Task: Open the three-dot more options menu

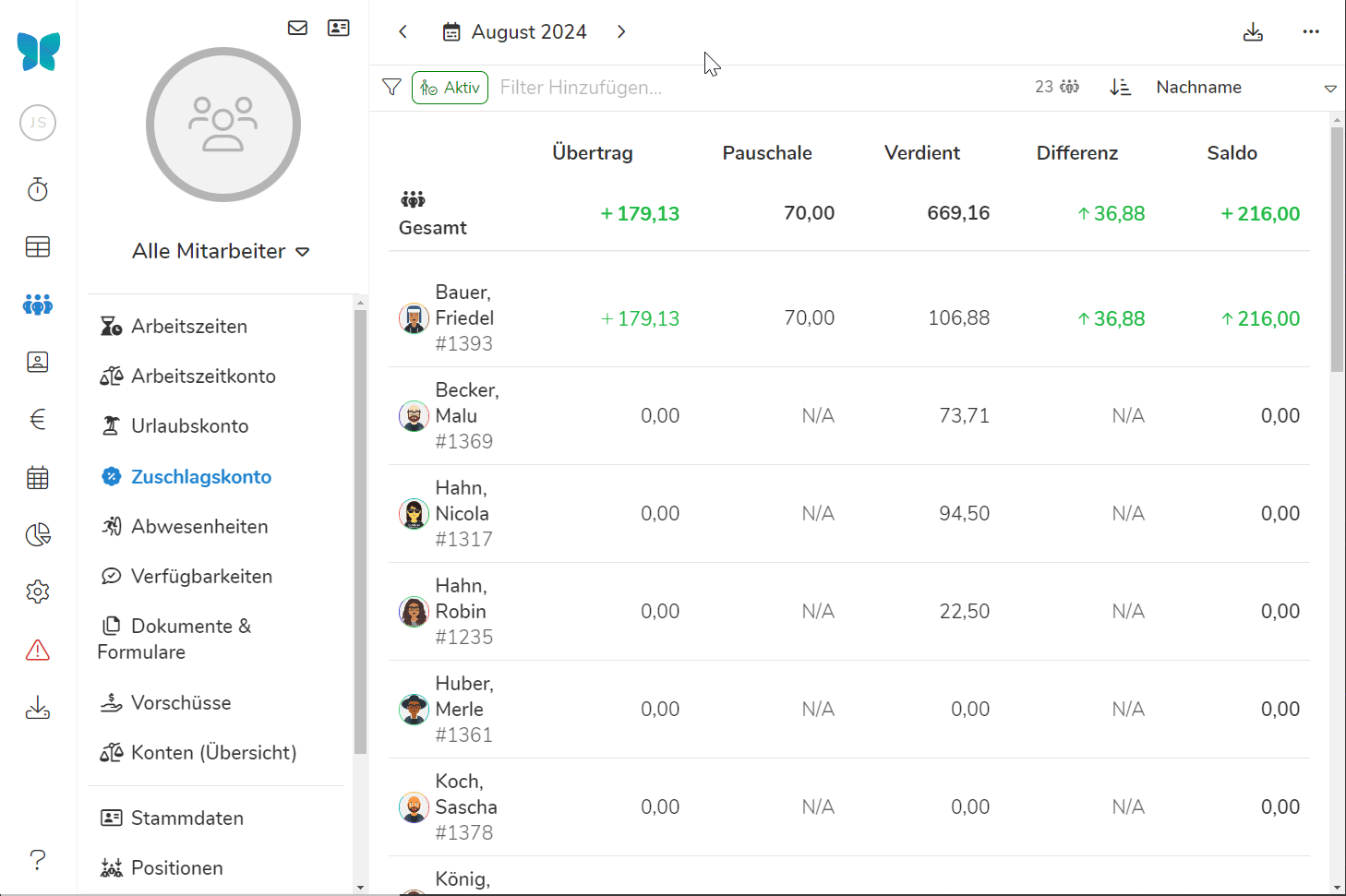Action: (1311, 32)
